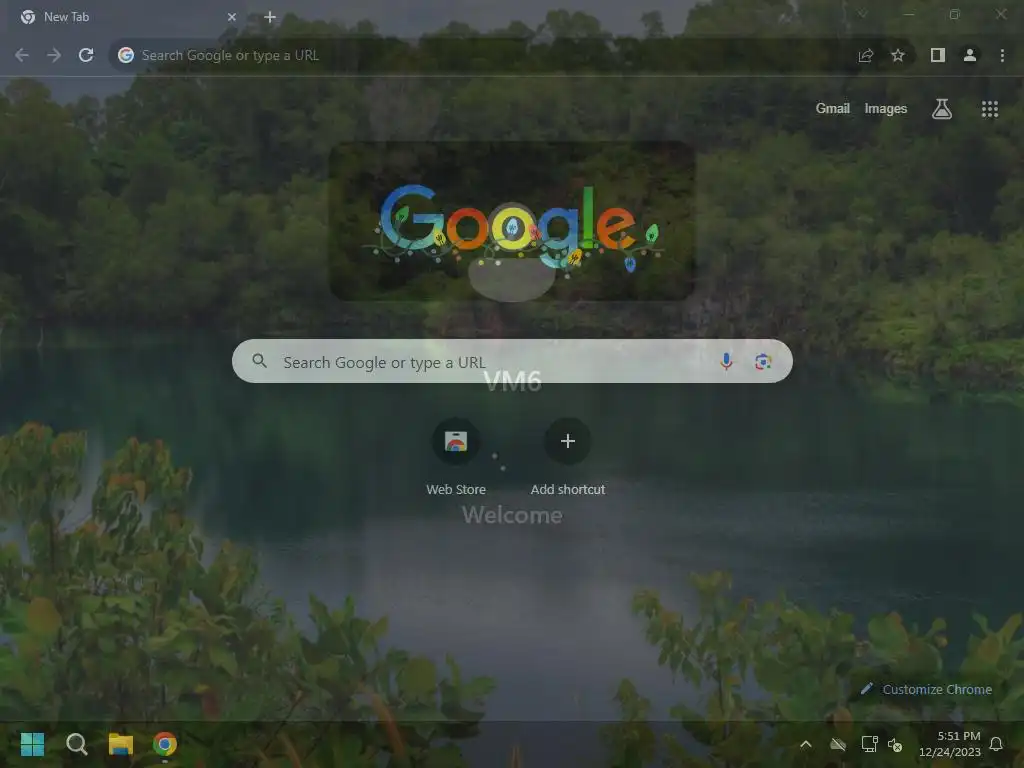Open the notification bell icon
The width and height of the screenshot is (1024, 768).
pos(996,744)
